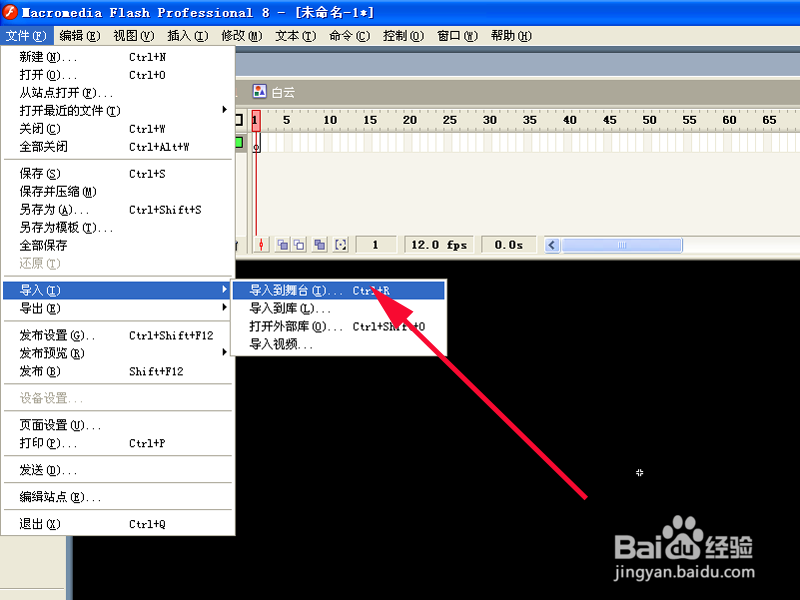Open the 文件(F) menu
800x600 pixels.
(26, 36)
